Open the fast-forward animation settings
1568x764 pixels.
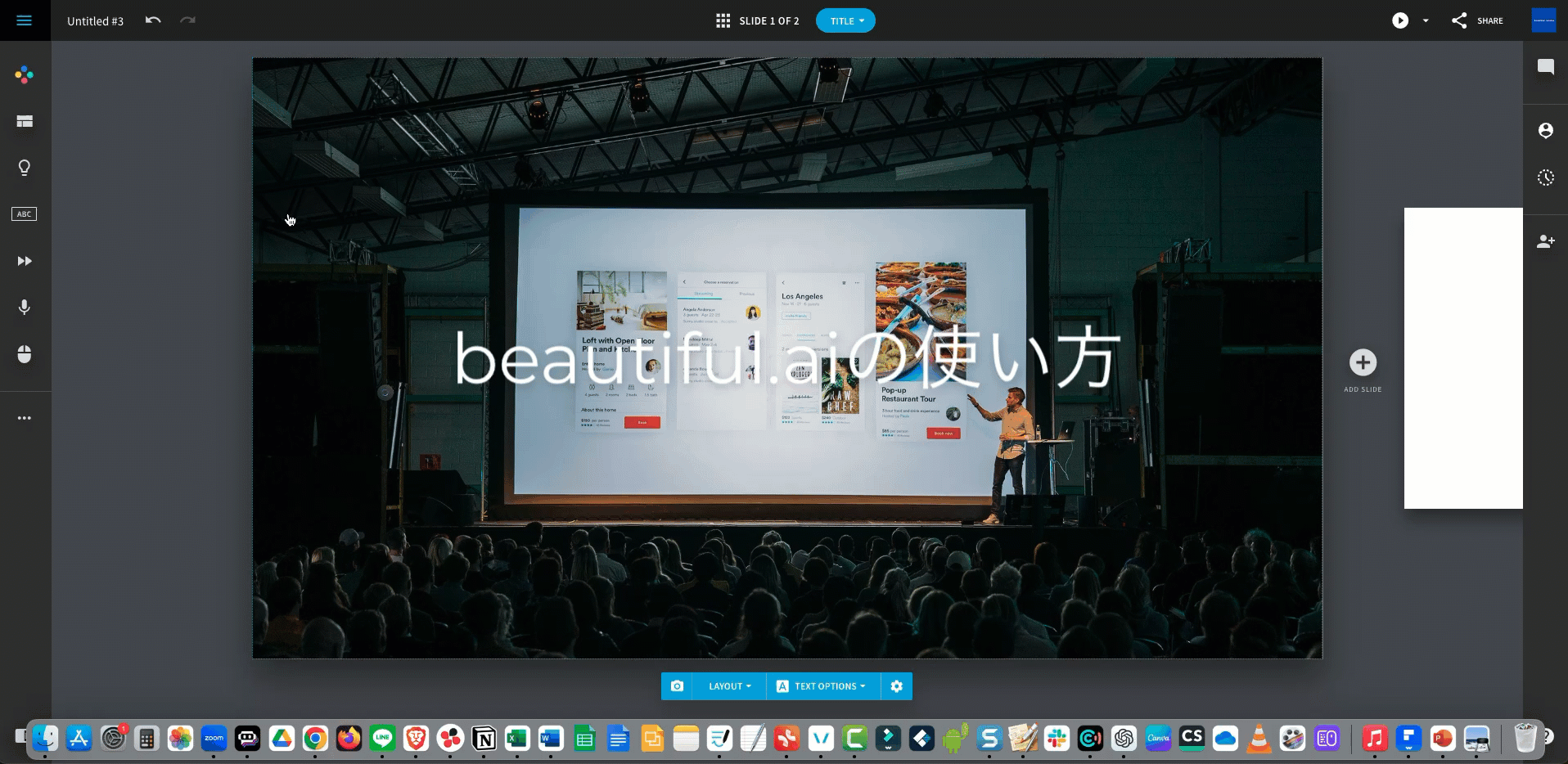pyautogui.click(x=25, y=261)
